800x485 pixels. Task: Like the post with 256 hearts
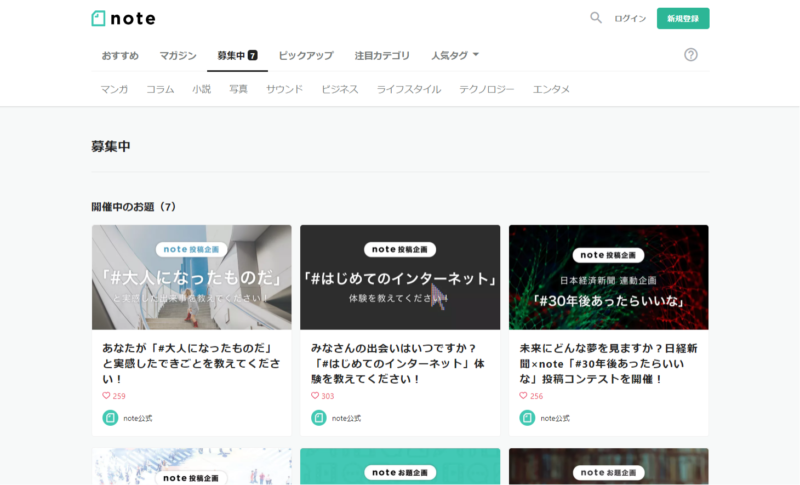pos(523,396)
